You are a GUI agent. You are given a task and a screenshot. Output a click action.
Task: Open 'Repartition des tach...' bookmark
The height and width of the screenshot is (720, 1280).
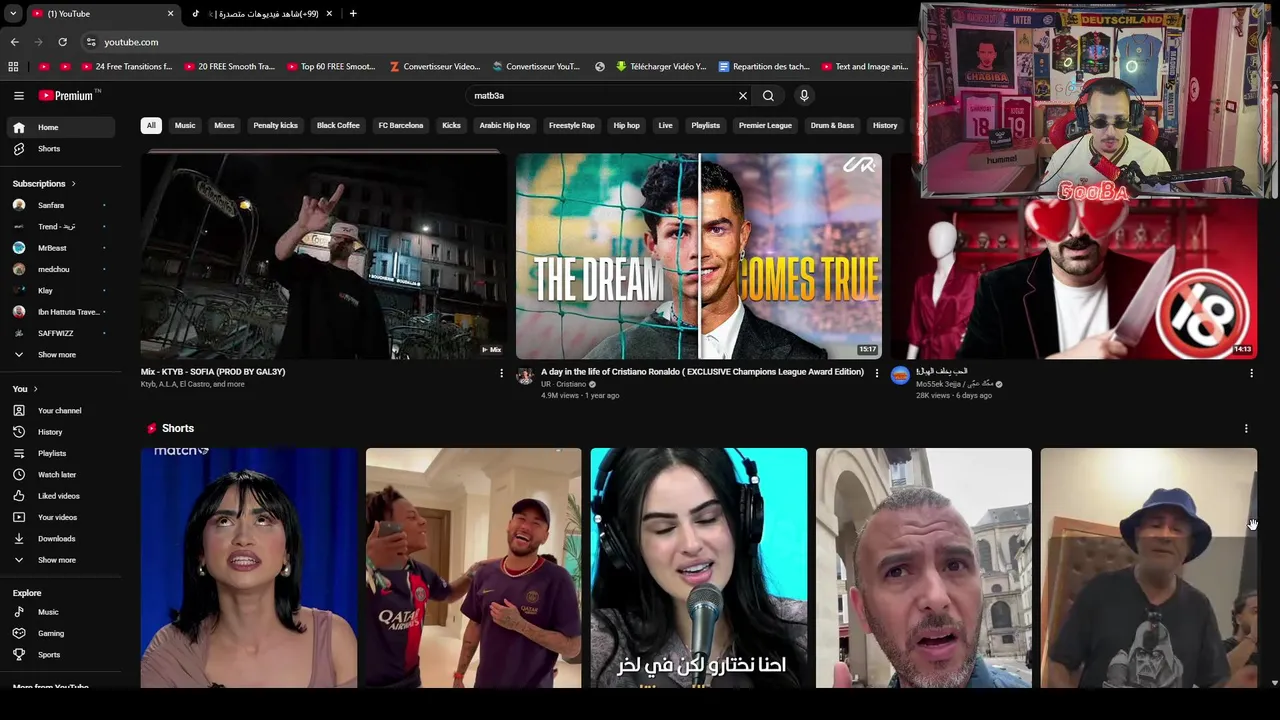765,67
